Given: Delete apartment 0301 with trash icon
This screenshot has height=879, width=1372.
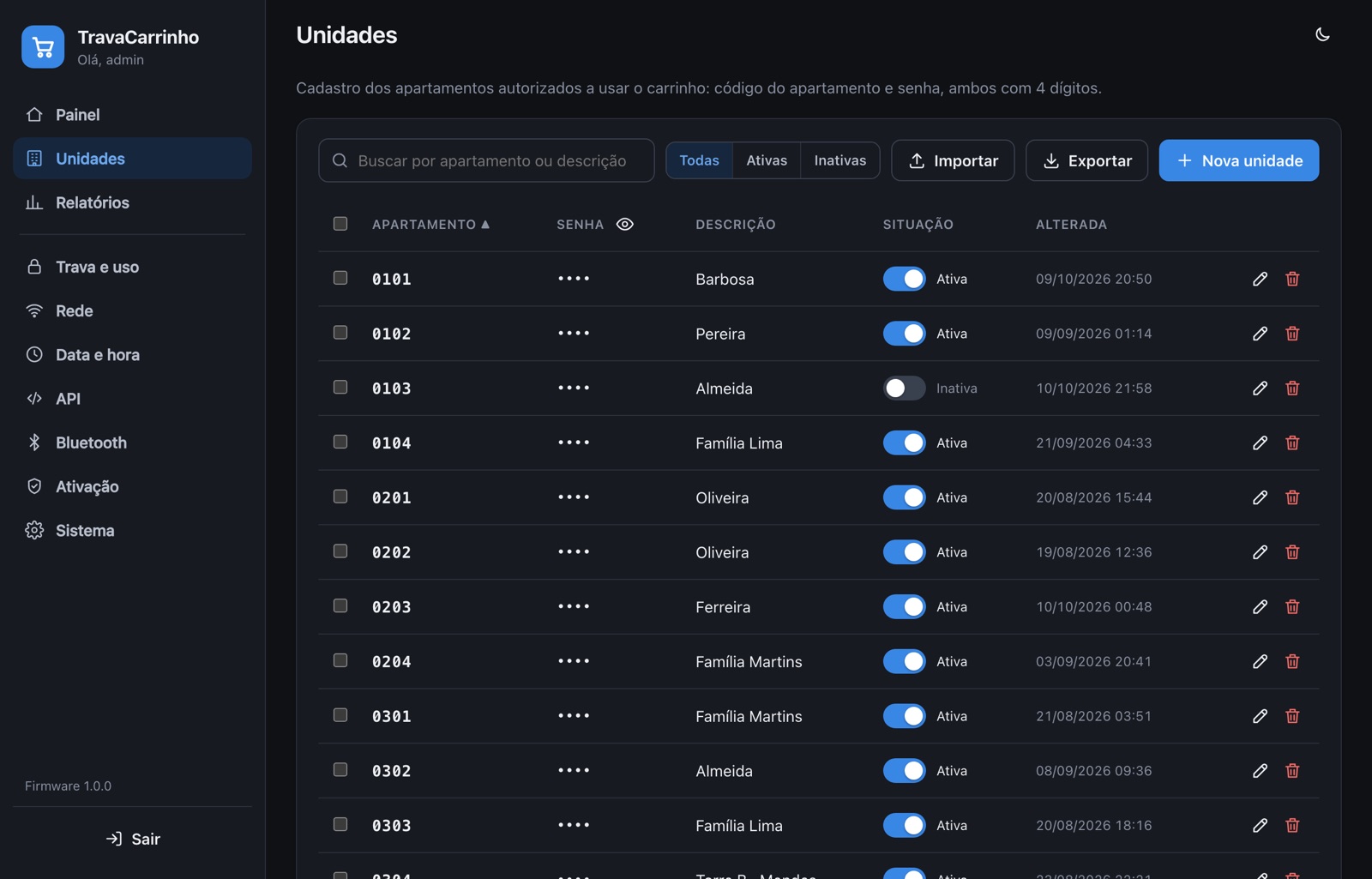Looking at the screenshot, I should click(1292, 716).
